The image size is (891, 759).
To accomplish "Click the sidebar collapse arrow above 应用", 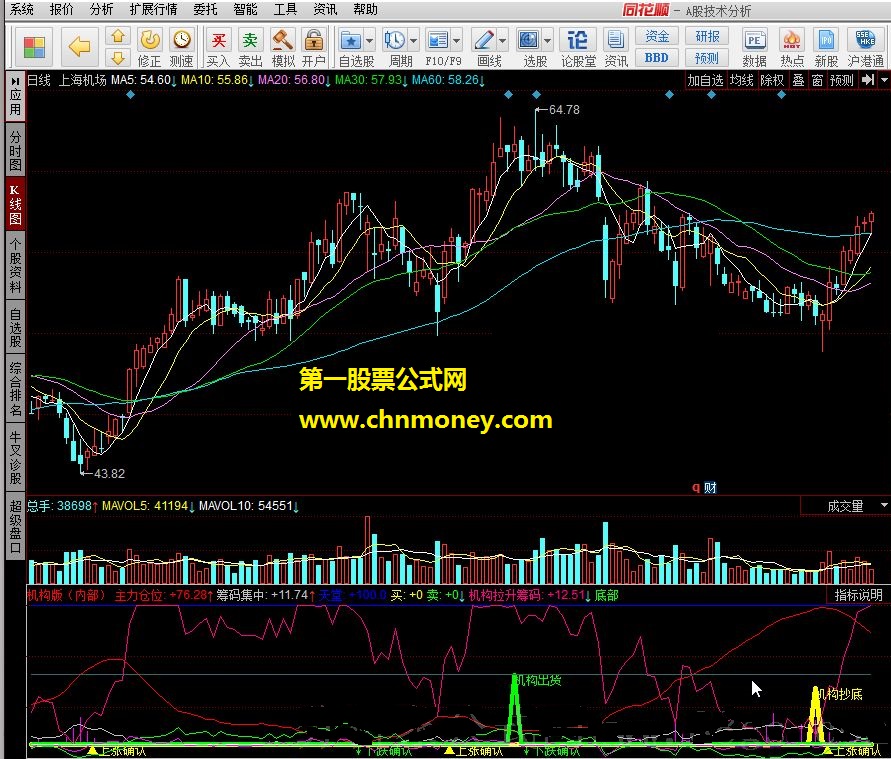I will pyautogui.click(x=15, y=81).
